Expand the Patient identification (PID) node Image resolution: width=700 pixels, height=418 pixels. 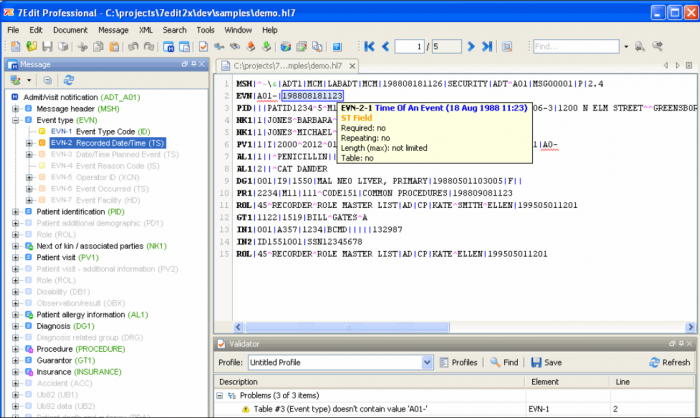[16, 212]
